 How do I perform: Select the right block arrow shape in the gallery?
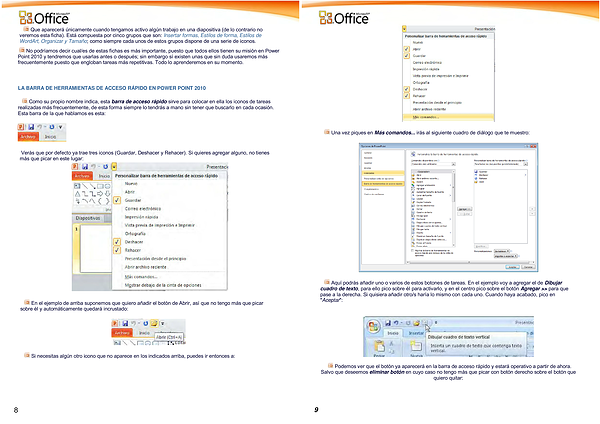click(x=100, y=194)
